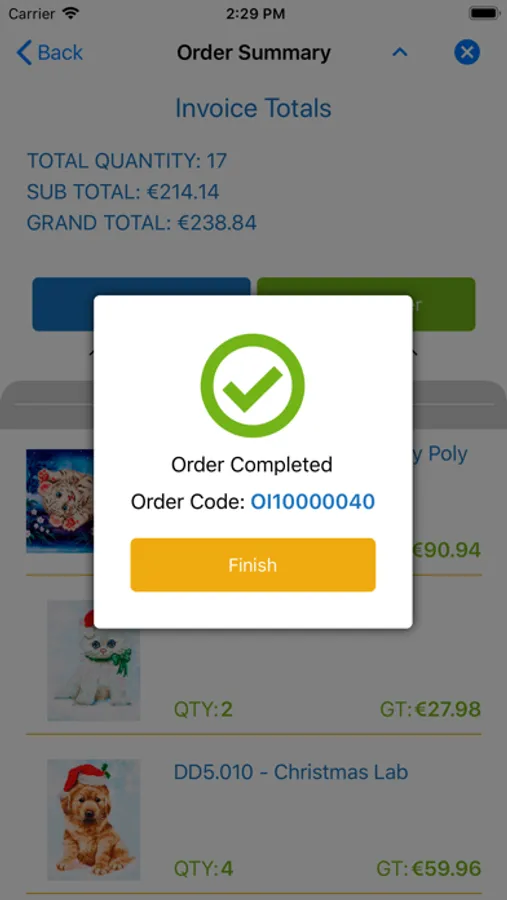Tap the Finish button
This screenshot has width=507, height=900.
point(253,565)
